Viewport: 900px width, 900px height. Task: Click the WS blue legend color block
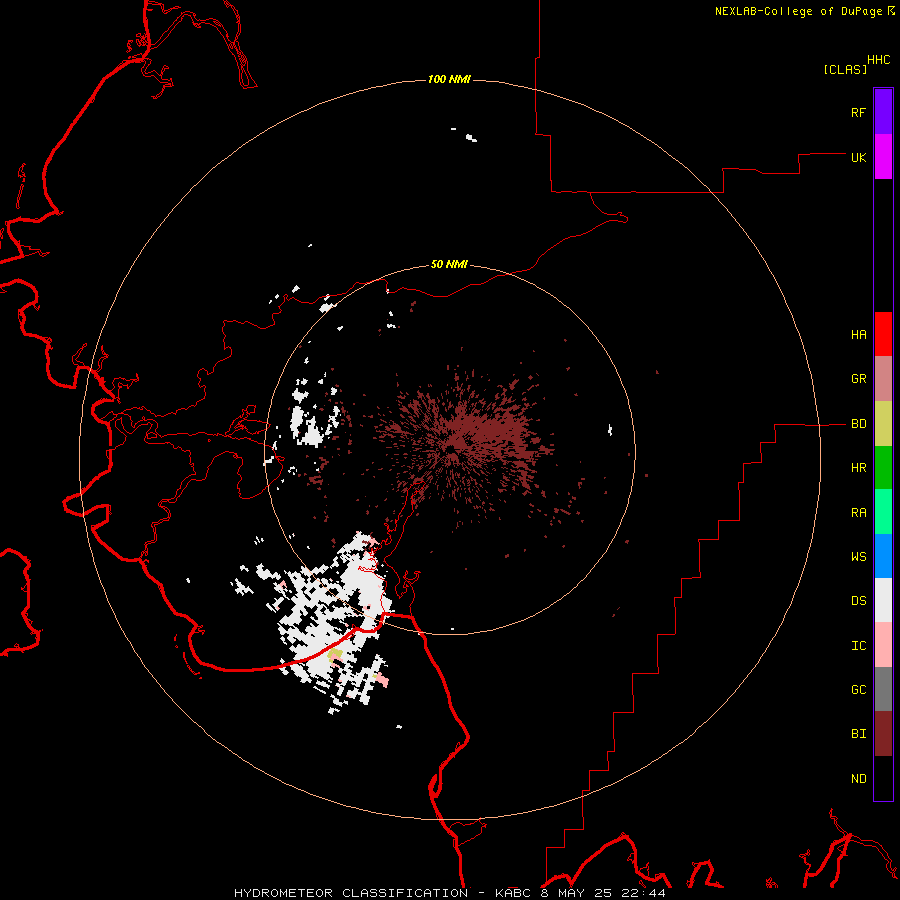pyautogui.click(x=883, y=556)
